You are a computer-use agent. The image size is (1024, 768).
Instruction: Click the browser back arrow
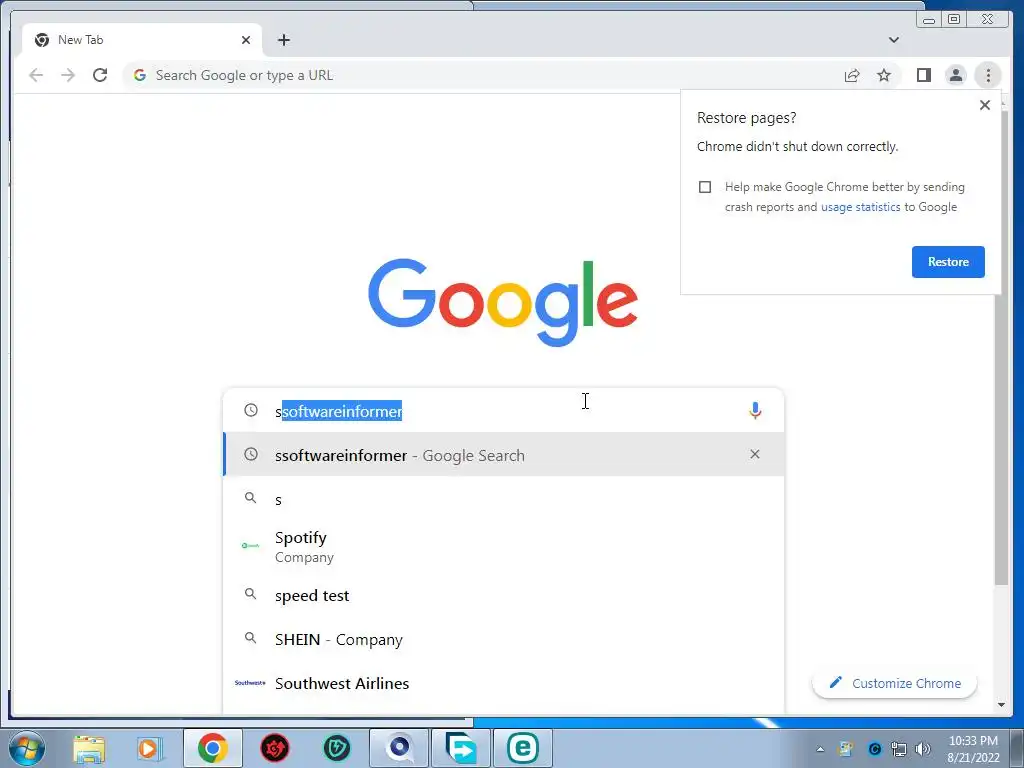[x=36, y=75]
